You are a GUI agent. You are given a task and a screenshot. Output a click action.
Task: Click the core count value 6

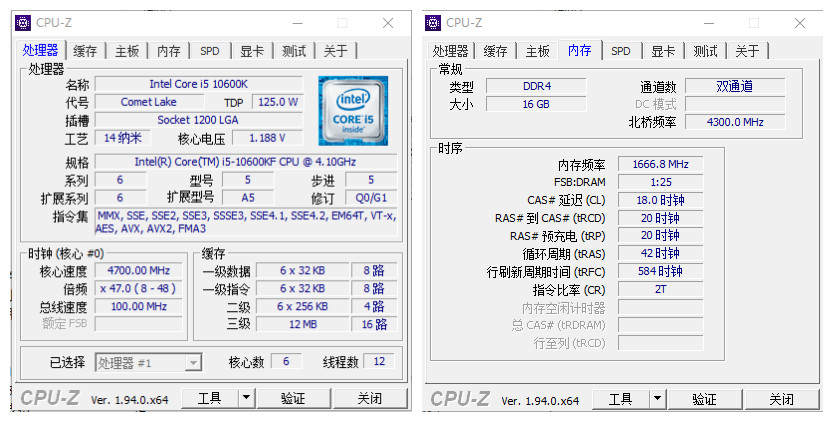point(286,362)
